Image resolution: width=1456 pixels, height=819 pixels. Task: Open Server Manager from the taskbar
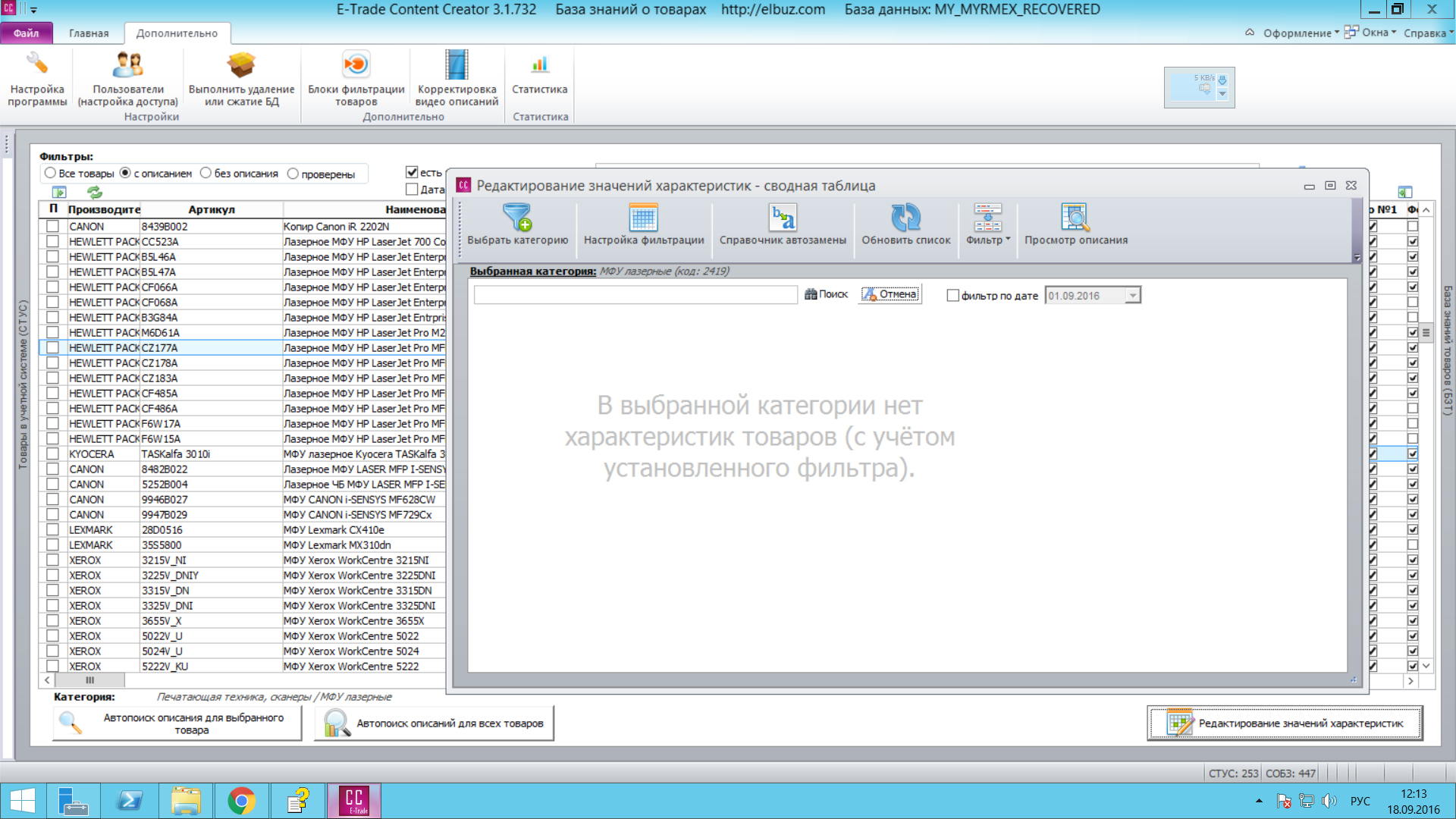(74, 801)
